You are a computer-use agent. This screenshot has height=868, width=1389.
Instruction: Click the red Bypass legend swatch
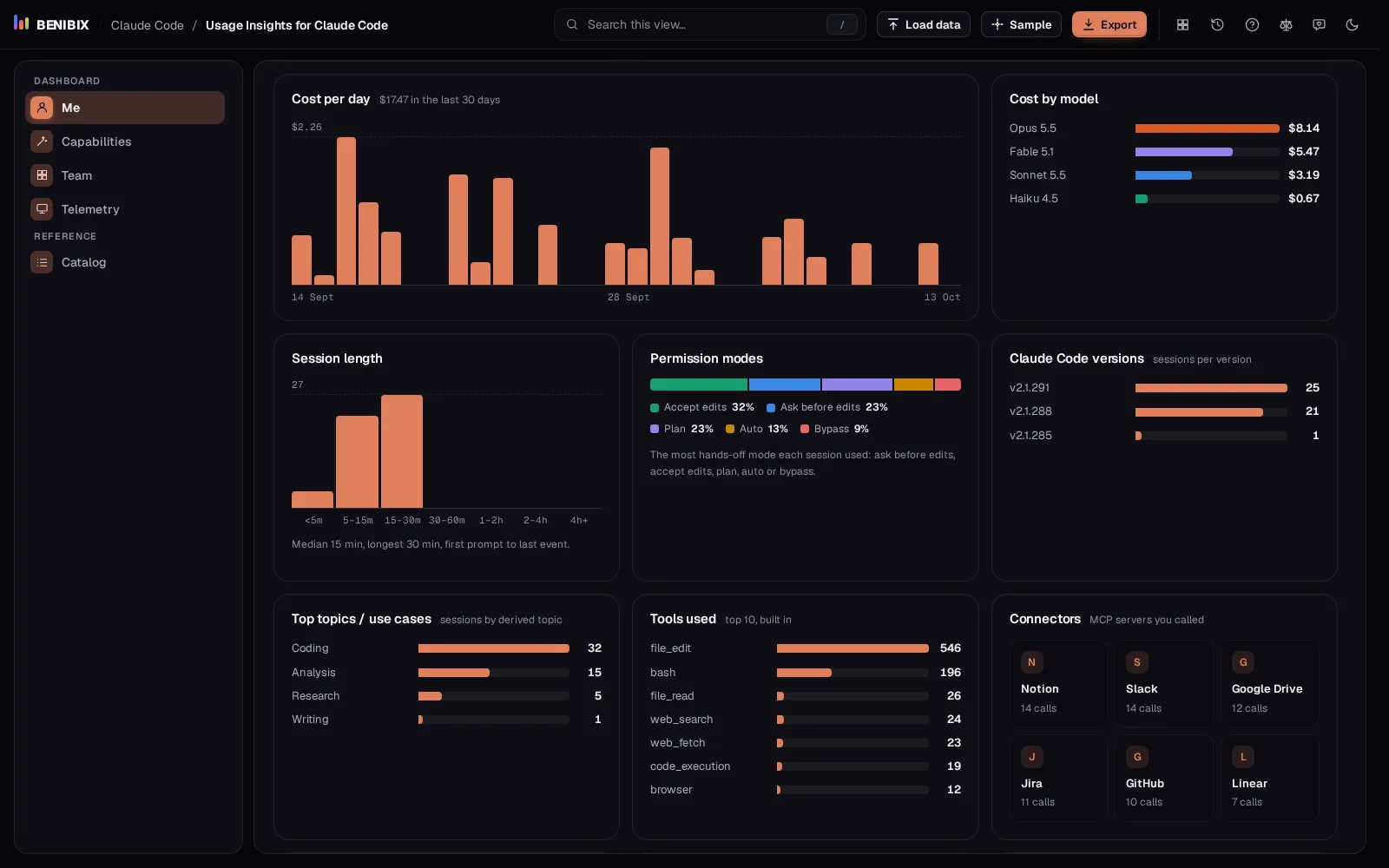tap(805, 430)
